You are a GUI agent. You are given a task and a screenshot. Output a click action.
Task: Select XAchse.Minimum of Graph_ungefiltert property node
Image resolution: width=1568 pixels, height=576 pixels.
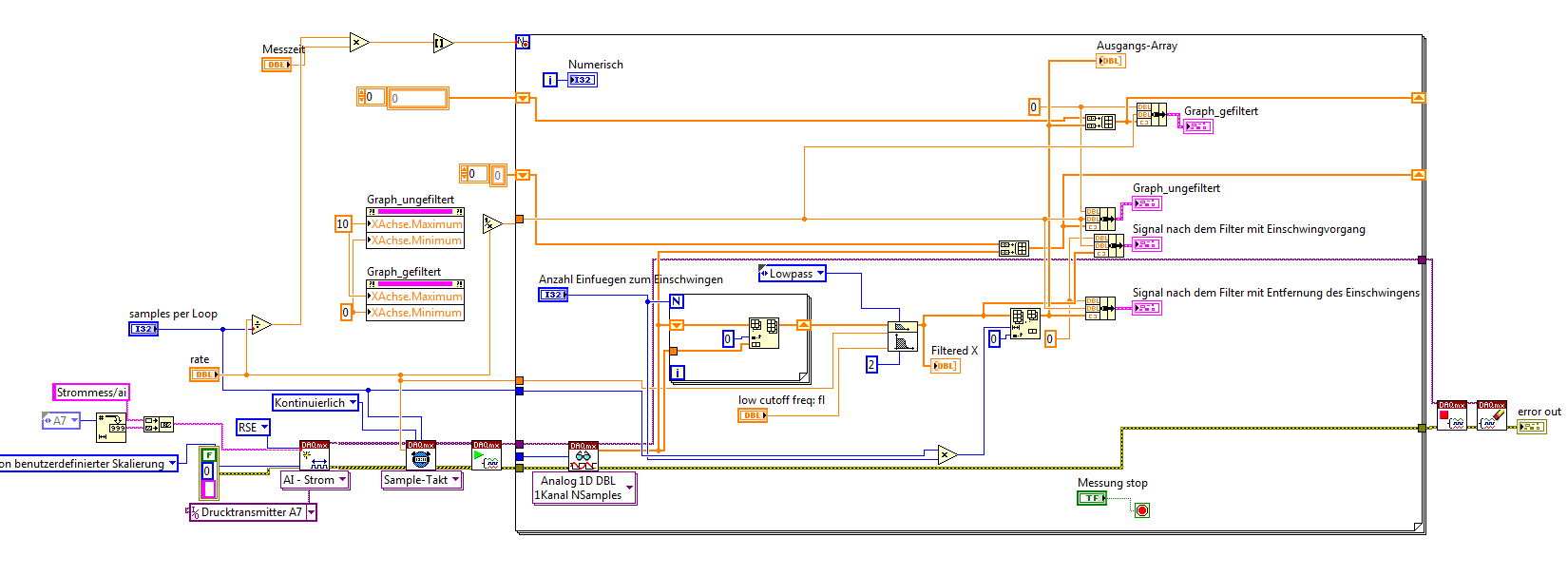tap(415, 240)
